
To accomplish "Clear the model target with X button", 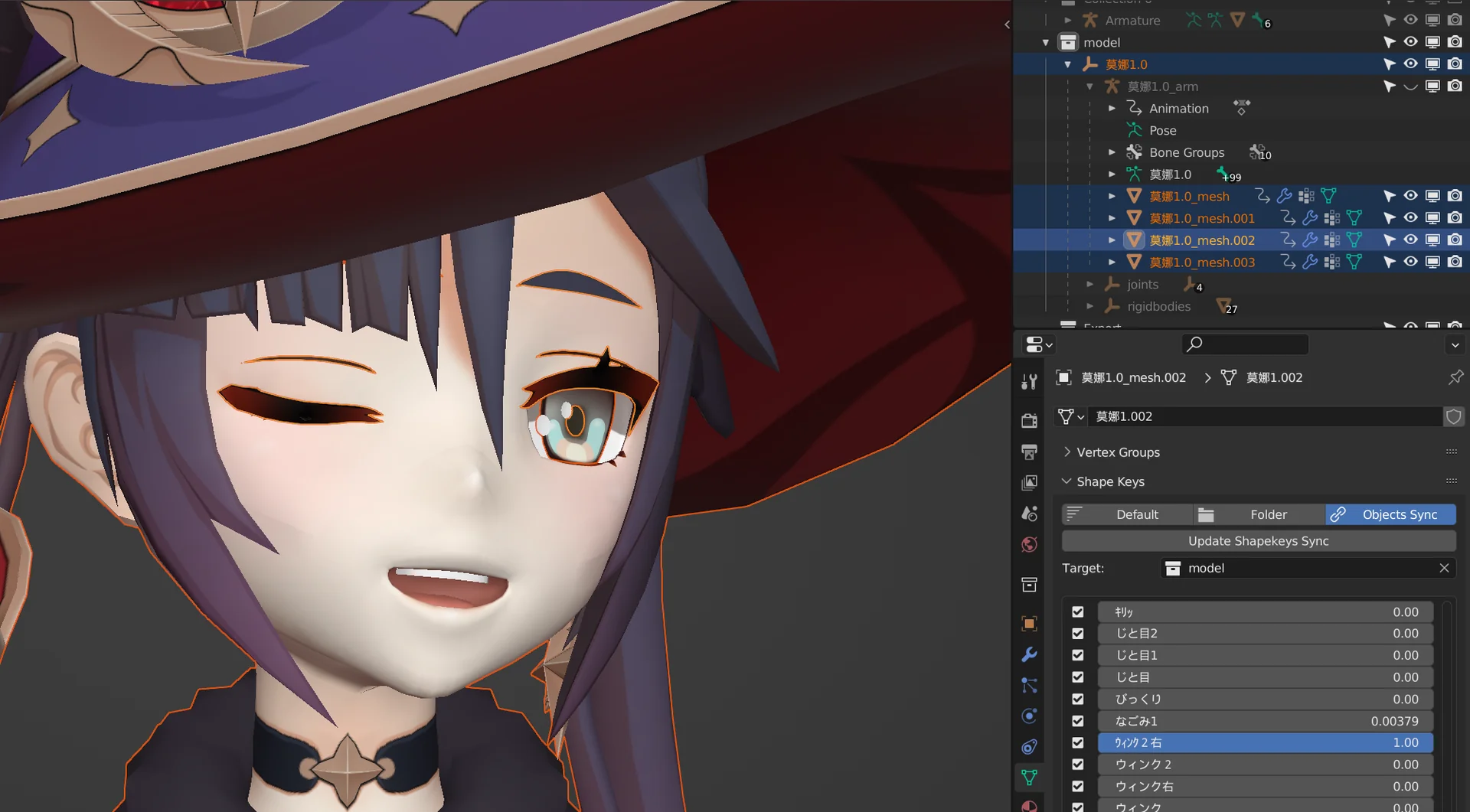I will 1443,568.
